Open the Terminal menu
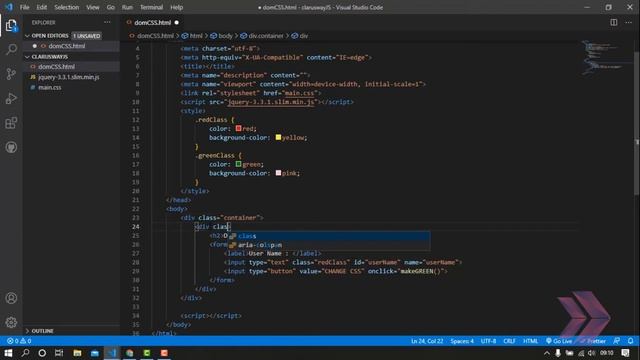This screenshot has width=640, height=360. (151, 7)
